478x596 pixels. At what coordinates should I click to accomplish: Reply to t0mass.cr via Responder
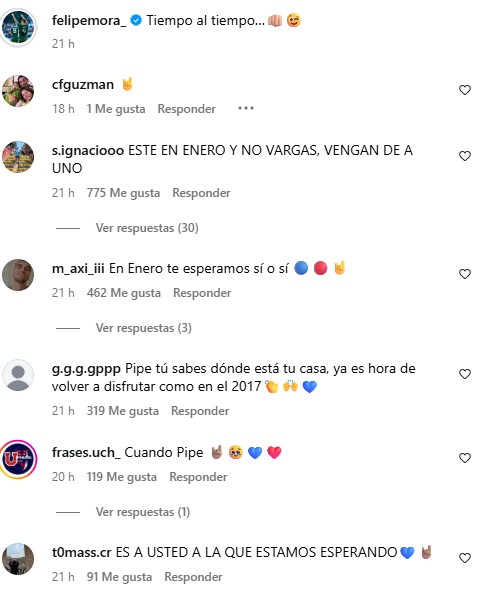(x=193, y=577)
